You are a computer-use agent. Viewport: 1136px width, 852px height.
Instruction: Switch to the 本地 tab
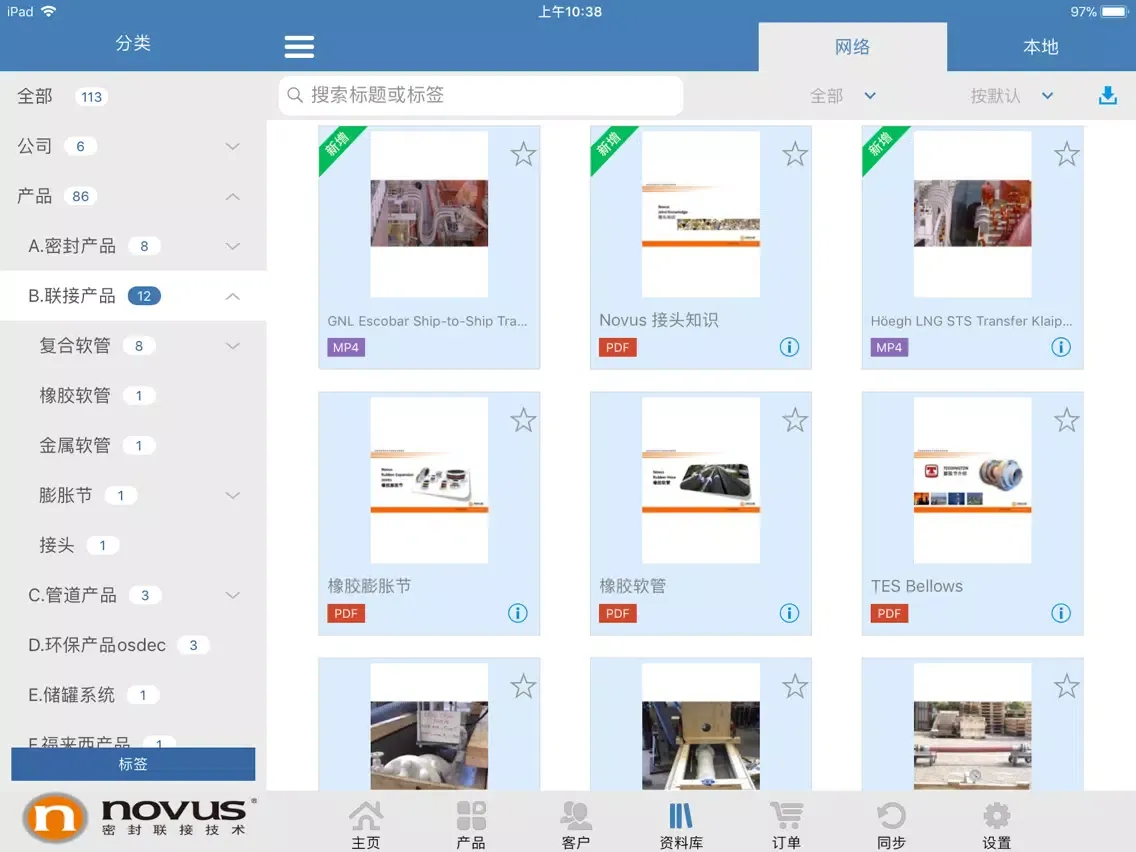(x=1041, y=47)
